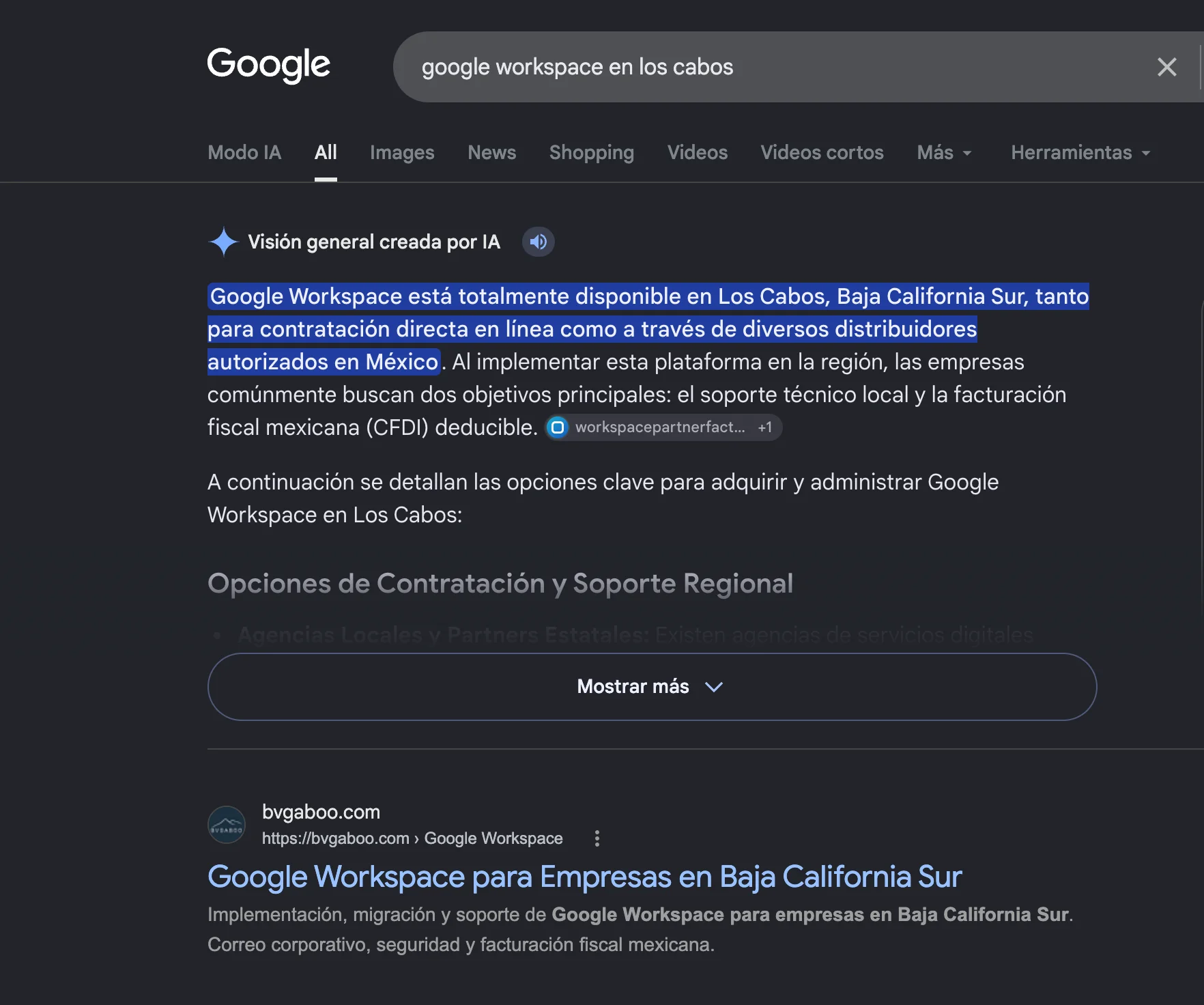Image resolution: width=1204 pixels, height=1005 pixels.
Task: Click the AI overview sparkle icon
Action: click(223, 242)
